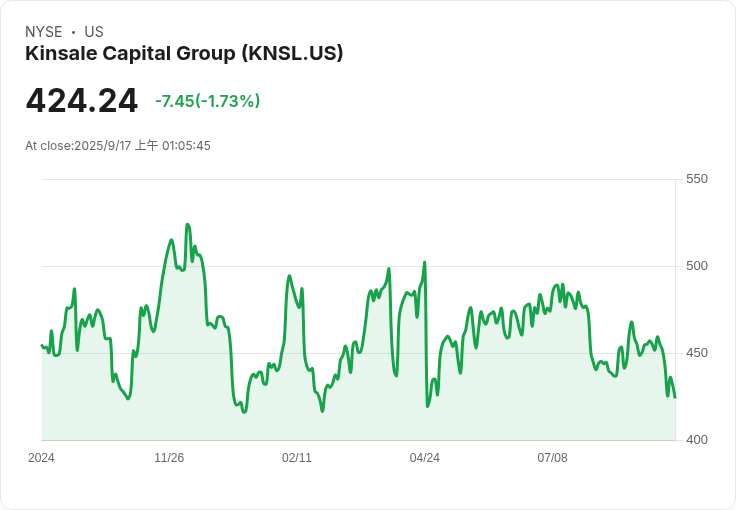
Task: Click the 500 y-axis label
Action: click(697, 266)
